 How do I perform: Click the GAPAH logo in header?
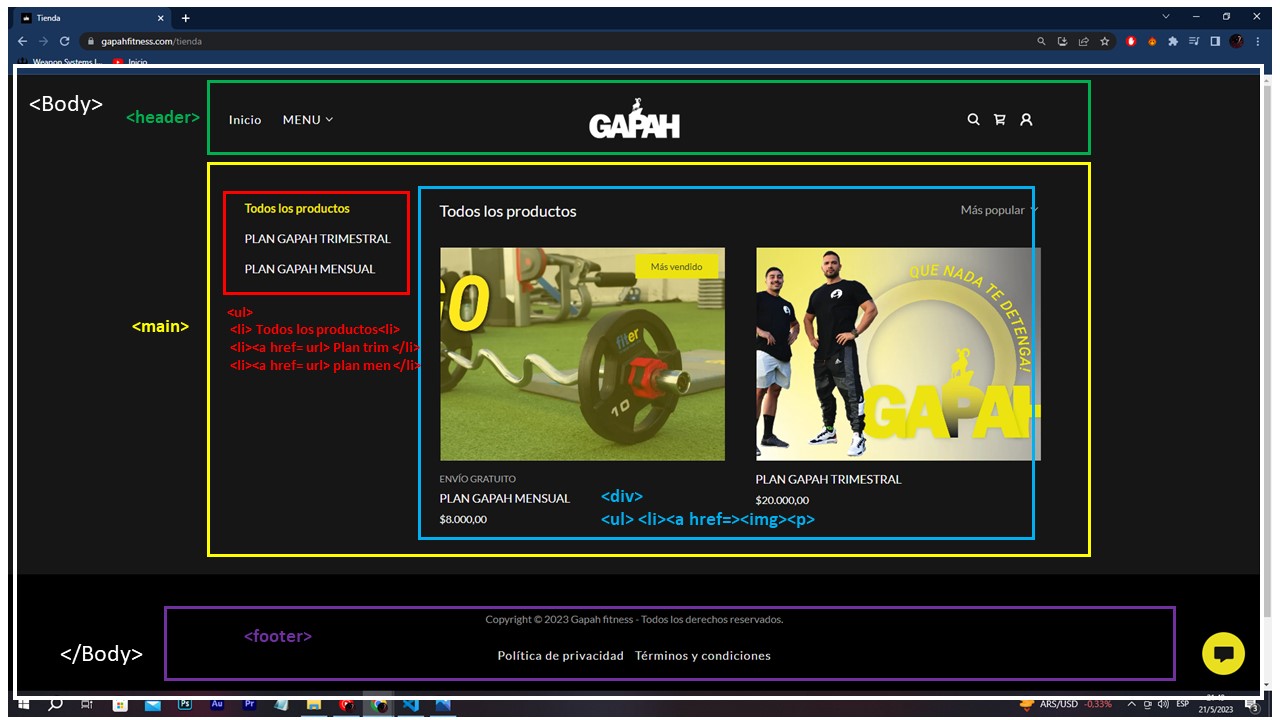pos(634,120)
